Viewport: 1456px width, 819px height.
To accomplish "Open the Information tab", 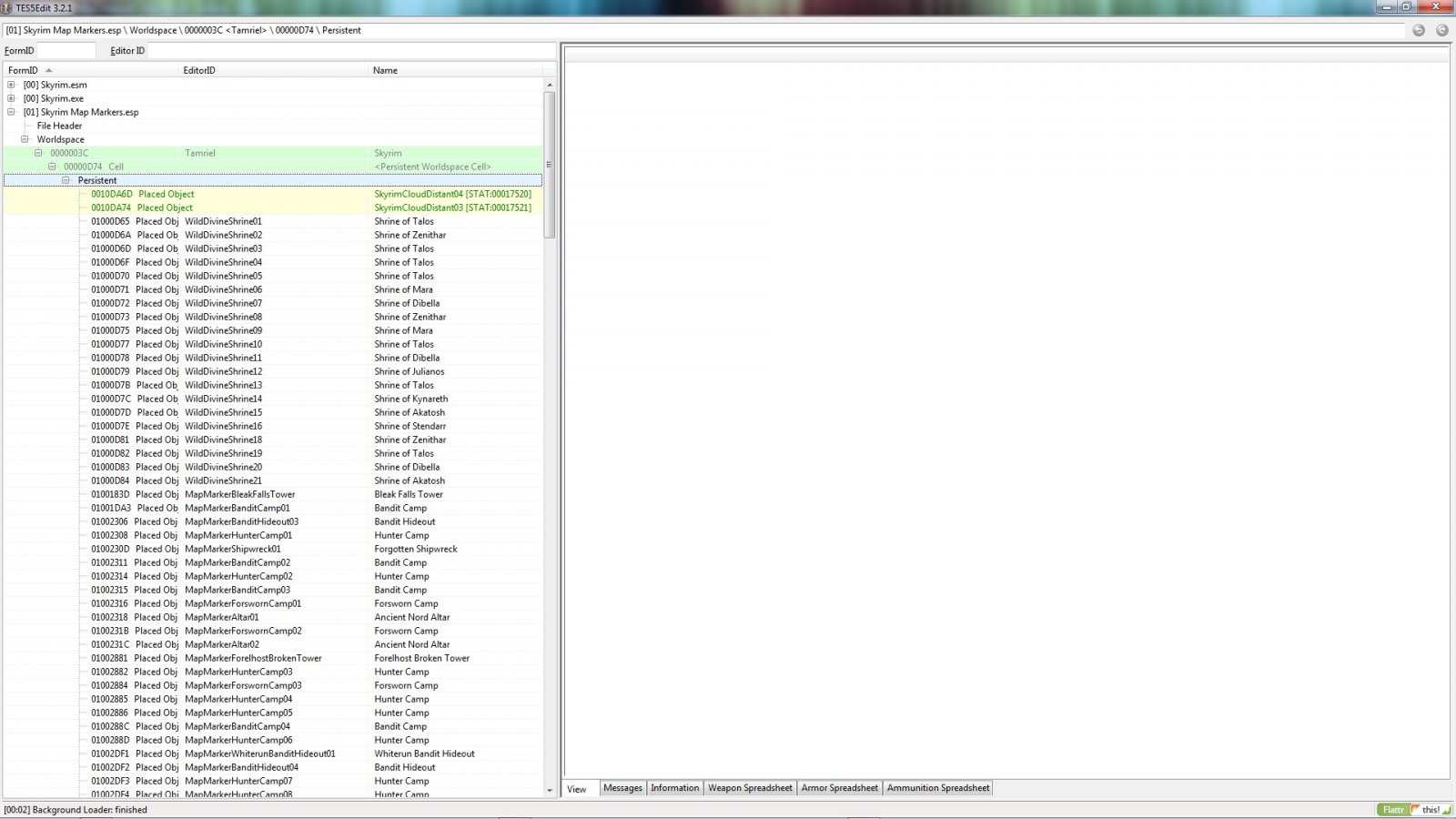I will tap(674, 788).
